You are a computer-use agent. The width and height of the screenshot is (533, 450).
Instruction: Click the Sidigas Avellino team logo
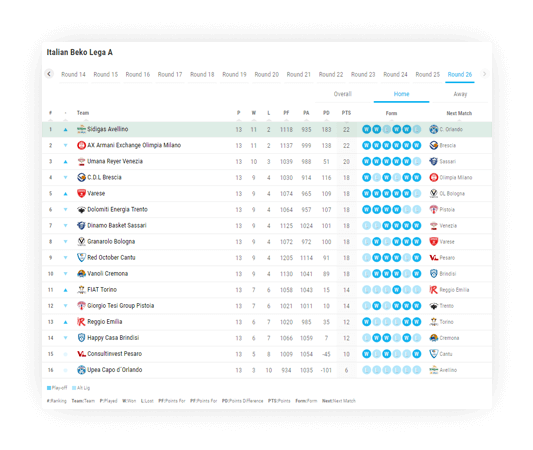[81, 129]
